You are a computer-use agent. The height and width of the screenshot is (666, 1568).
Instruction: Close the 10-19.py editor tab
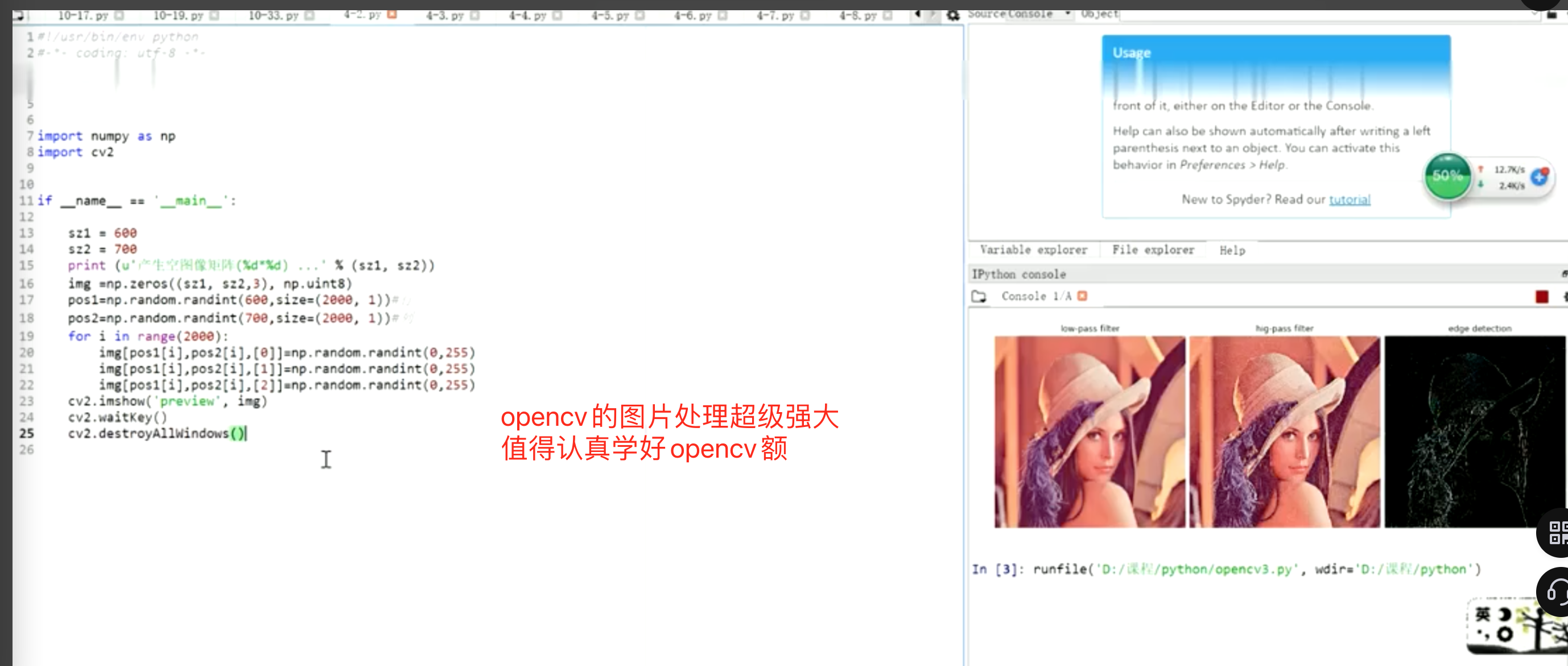[x=214, y=15]
